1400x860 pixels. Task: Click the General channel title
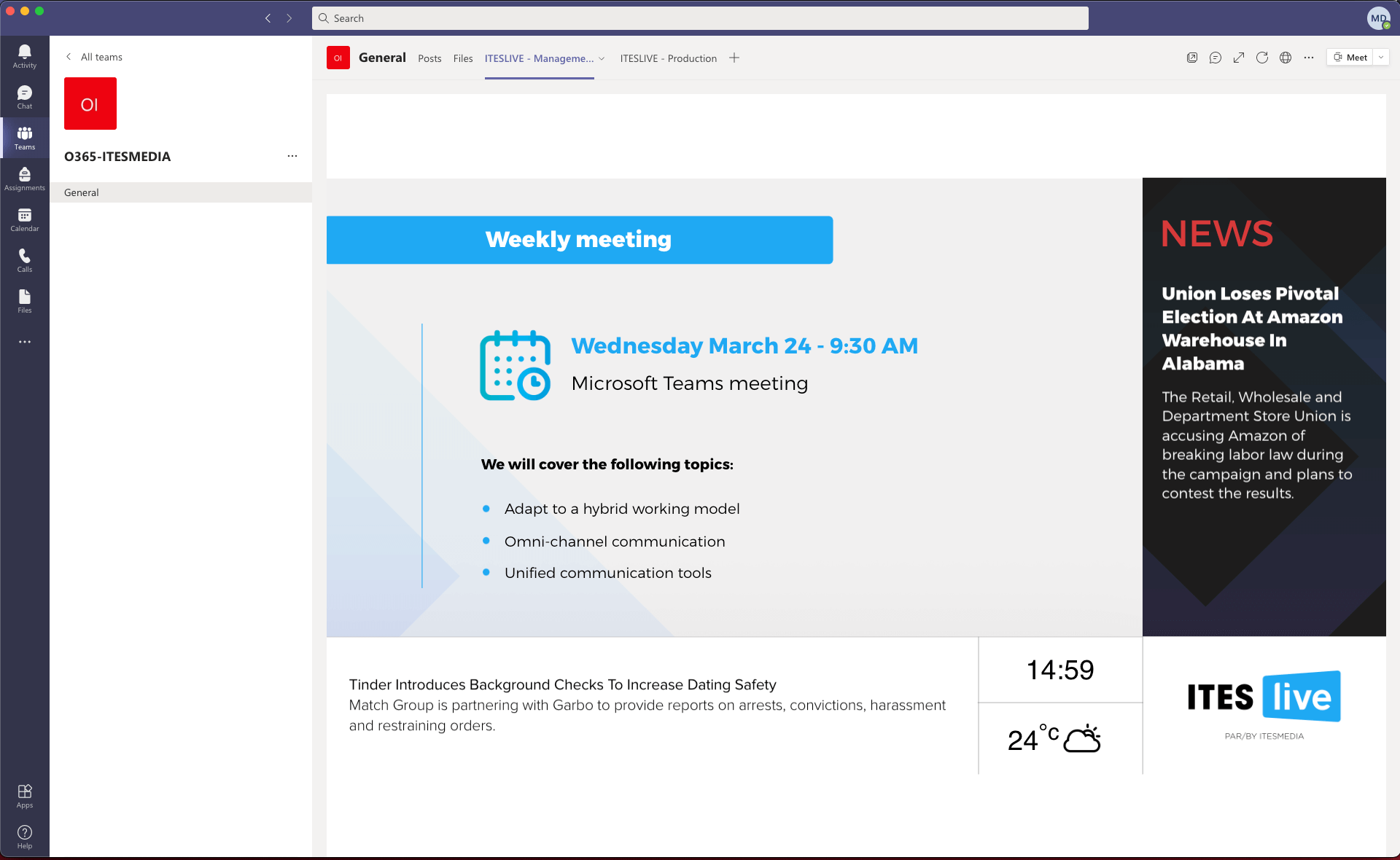(382, 58)
